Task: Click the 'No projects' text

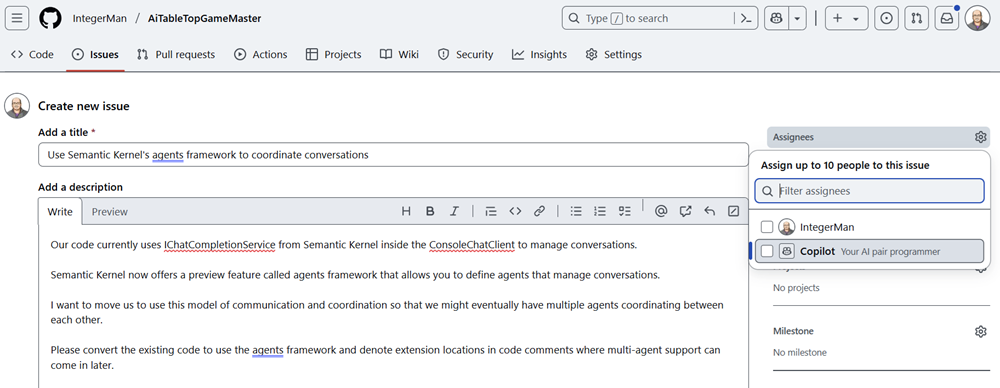Action: coord(796,288)
